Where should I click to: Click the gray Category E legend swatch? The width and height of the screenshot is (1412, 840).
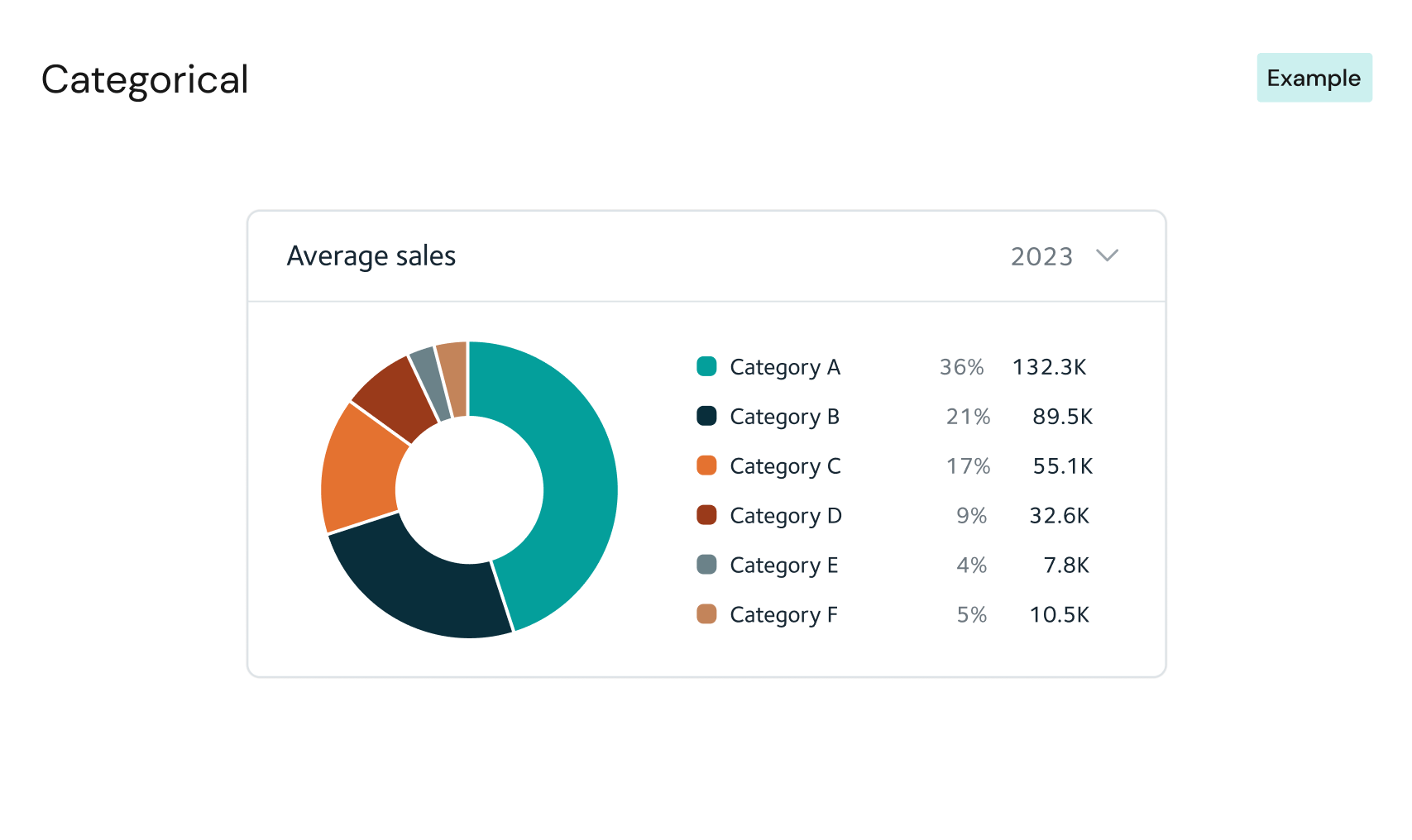coord(706,565)
